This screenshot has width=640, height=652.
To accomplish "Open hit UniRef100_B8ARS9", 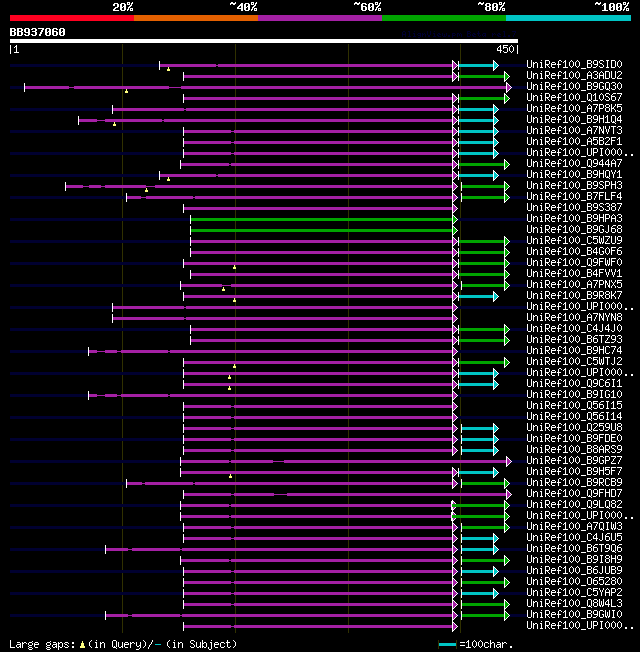I will pos(574,449).
